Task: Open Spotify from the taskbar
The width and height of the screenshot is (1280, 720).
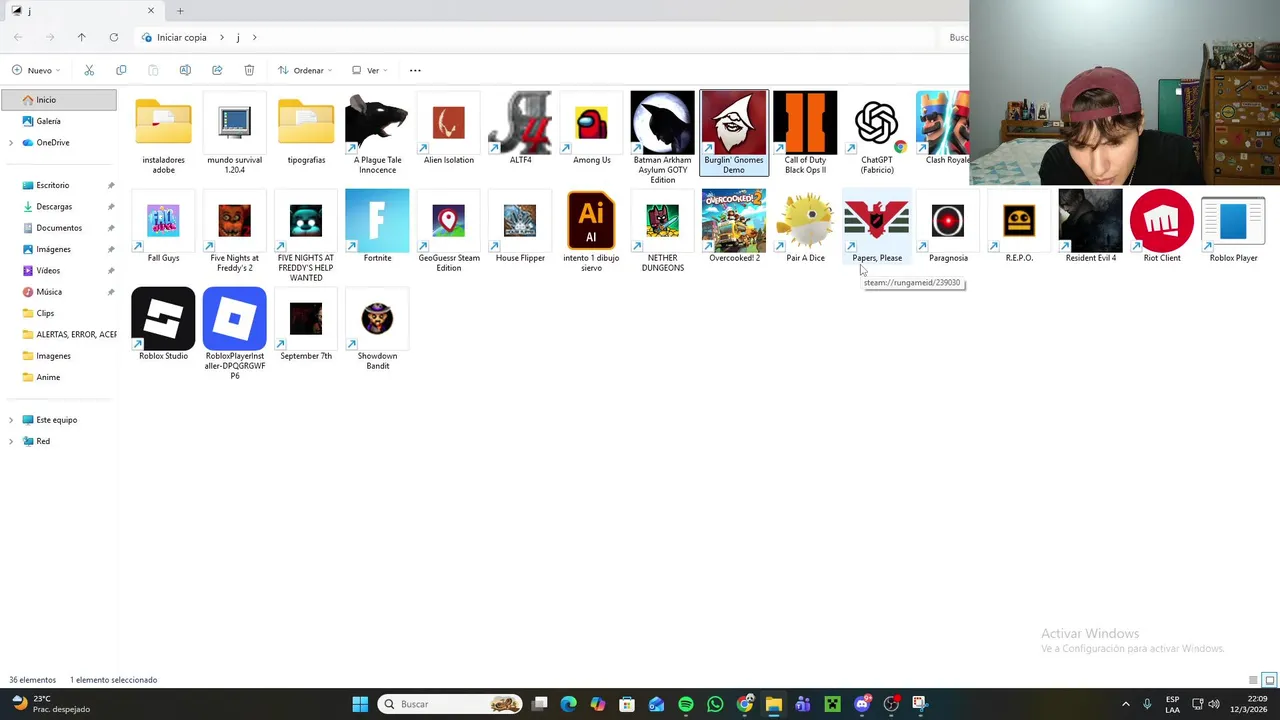Action: (x=686, y=704)
